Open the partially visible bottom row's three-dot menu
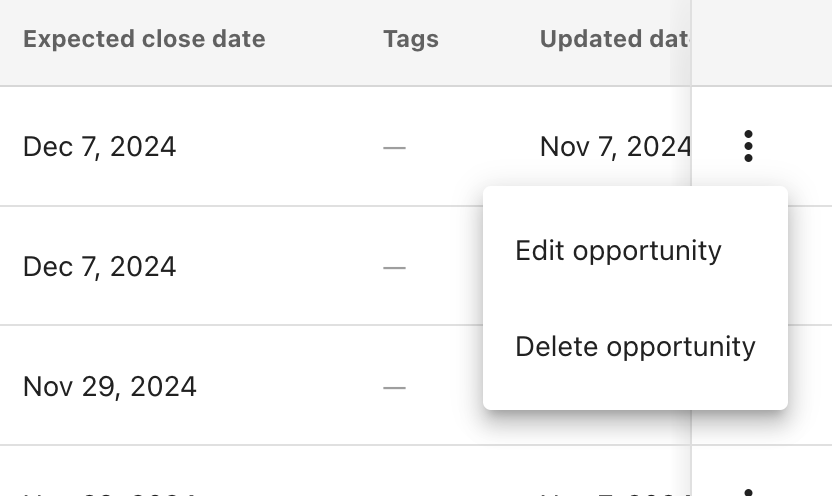 748,491
